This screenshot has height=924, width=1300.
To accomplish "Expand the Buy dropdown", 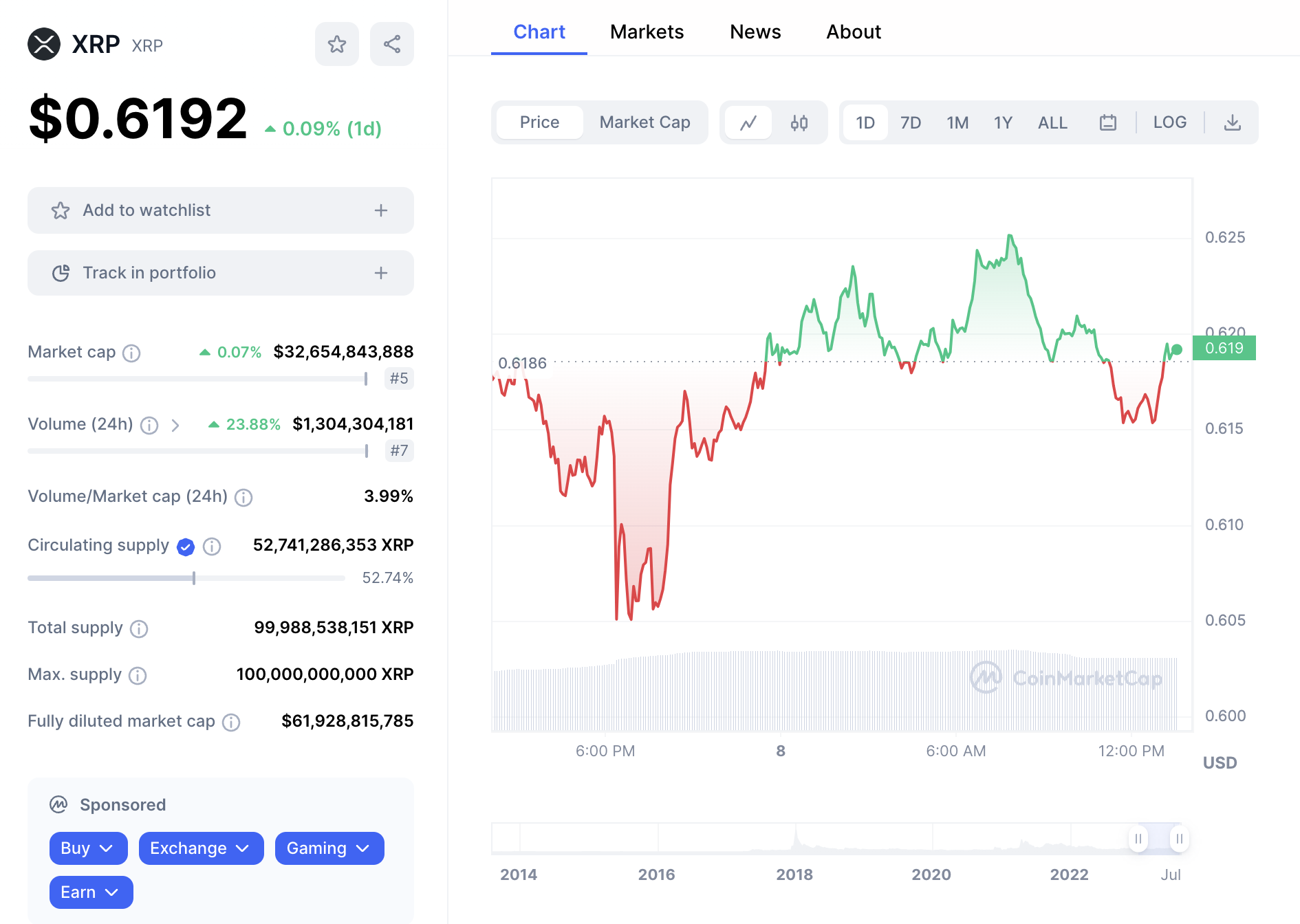I will (88, 848).
